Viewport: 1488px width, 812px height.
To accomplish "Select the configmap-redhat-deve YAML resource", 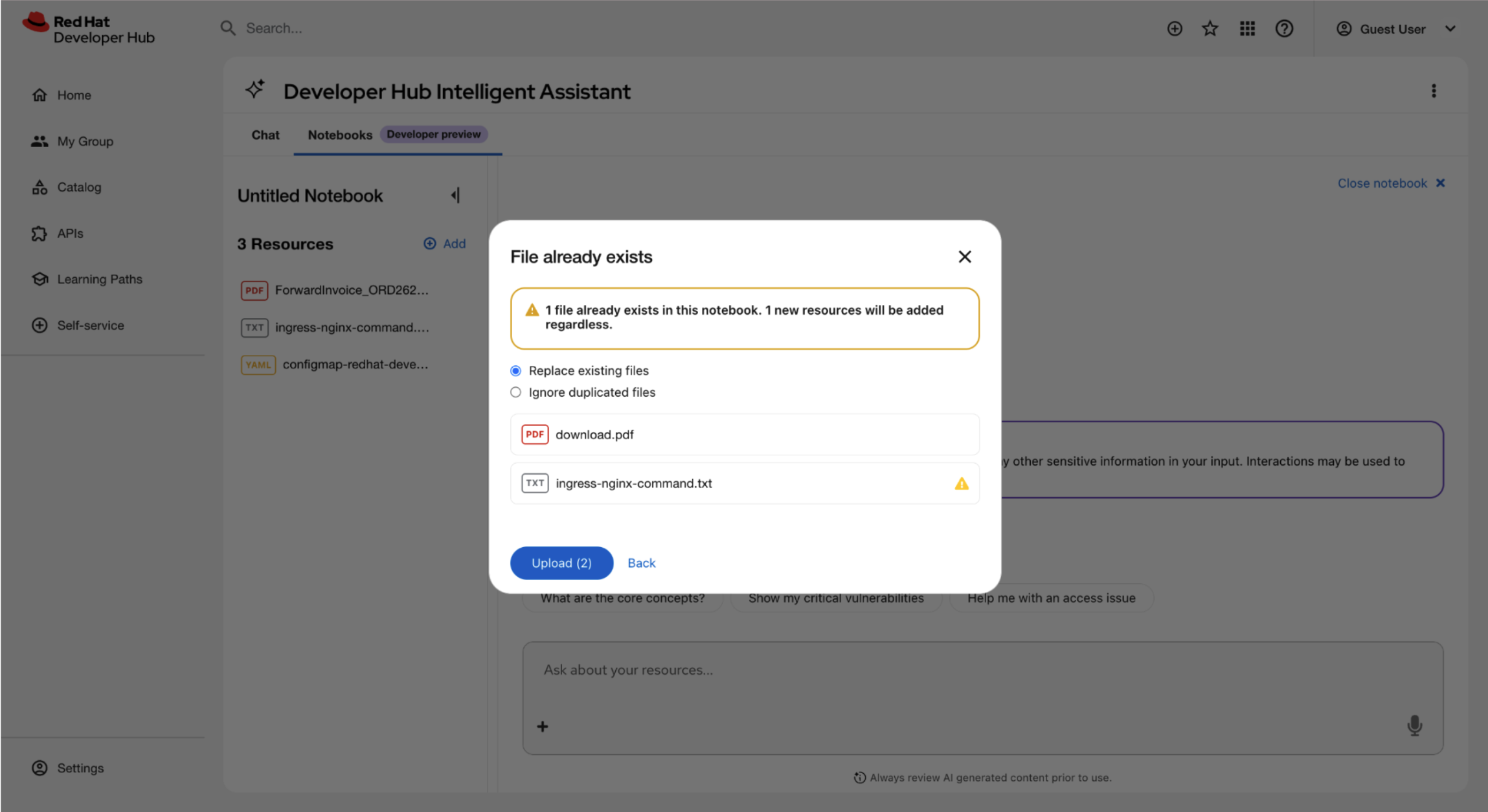I will point(335,365).
